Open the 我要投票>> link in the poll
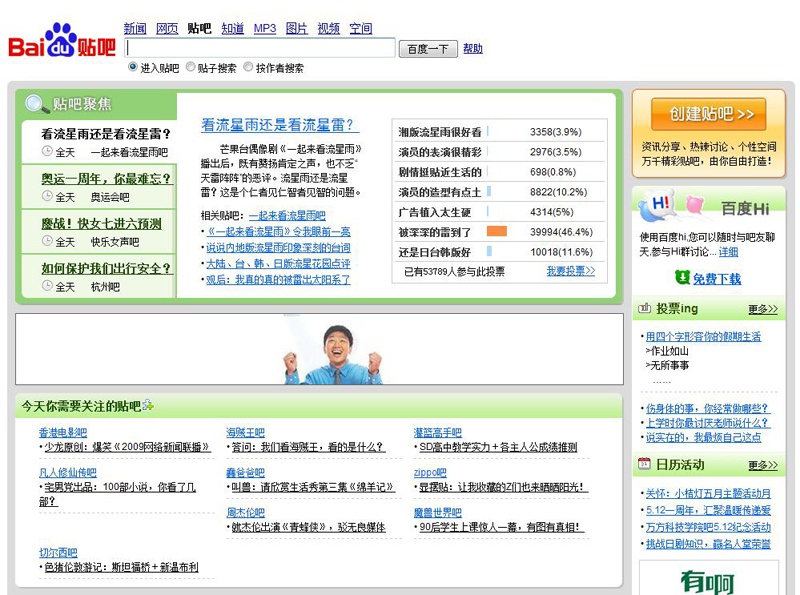 point(570,271)
